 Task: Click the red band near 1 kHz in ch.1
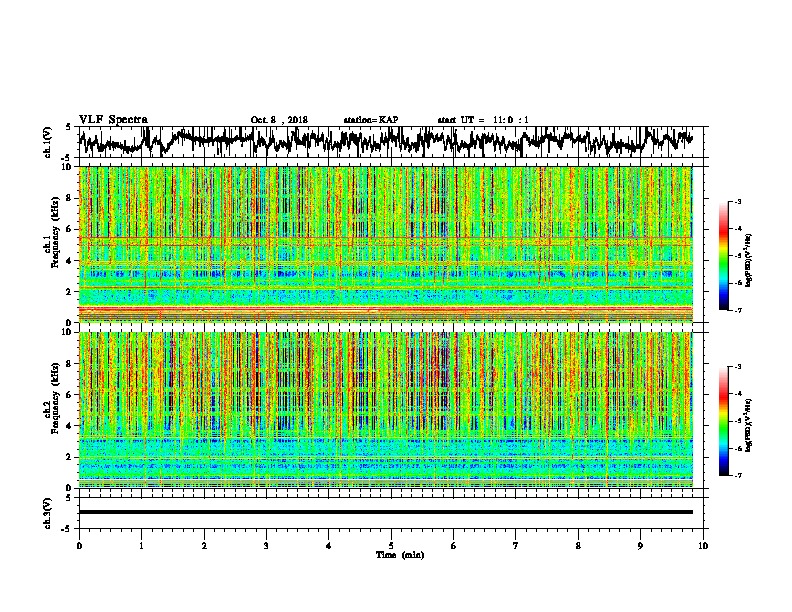385,309
